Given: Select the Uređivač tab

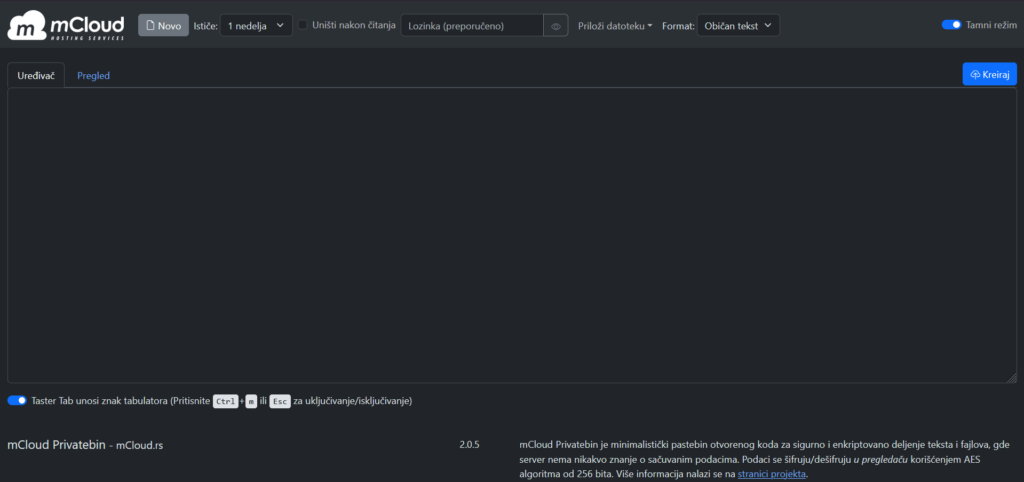Looking at the screenshot, I should pos(36,75).
